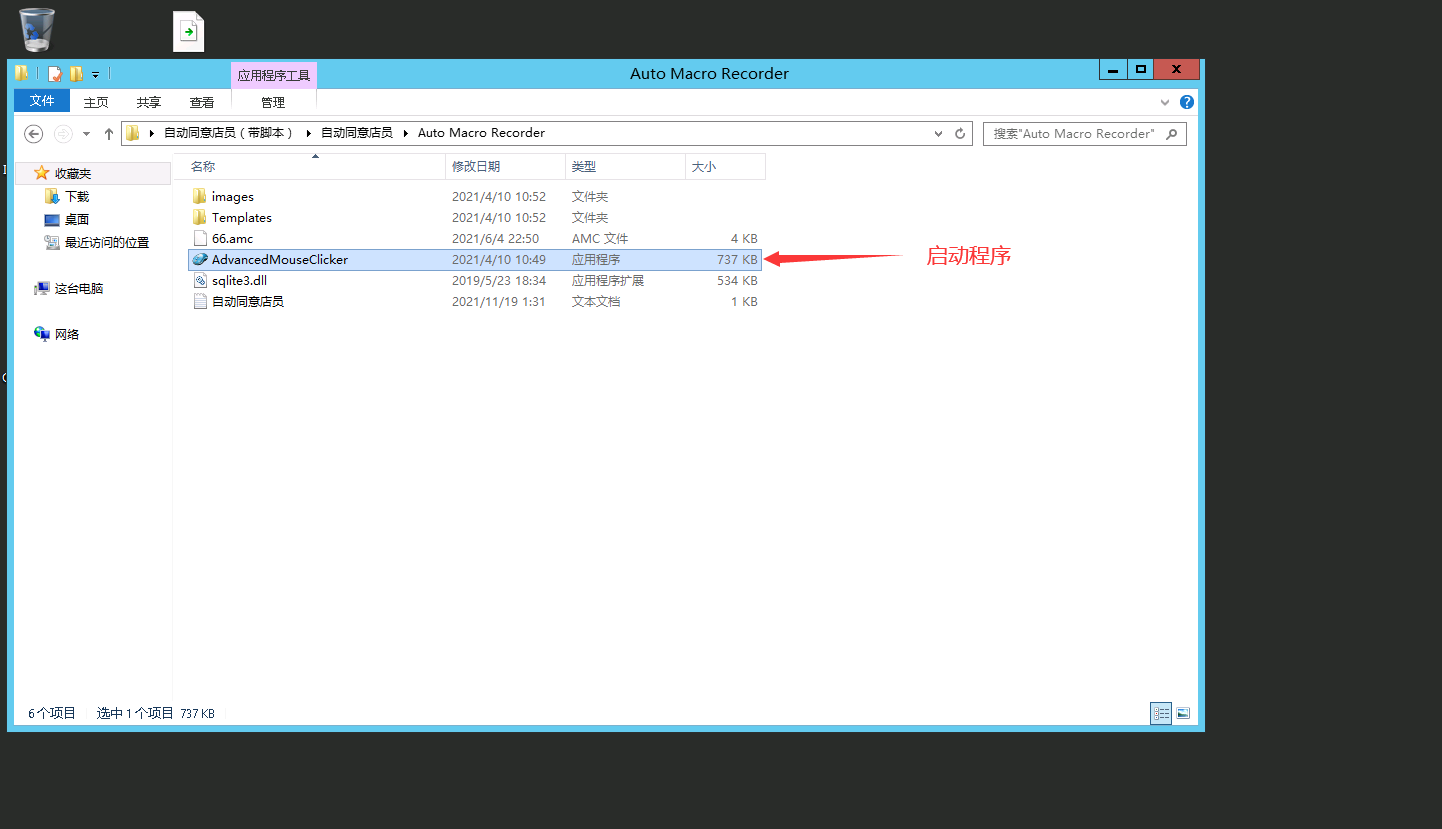Click the Forward navigation arrow

(63, 133)
